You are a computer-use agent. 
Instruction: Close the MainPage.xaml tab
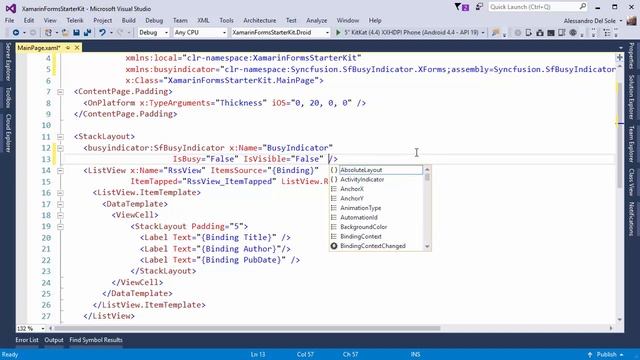pyautogui.click(x=77, y=48)
